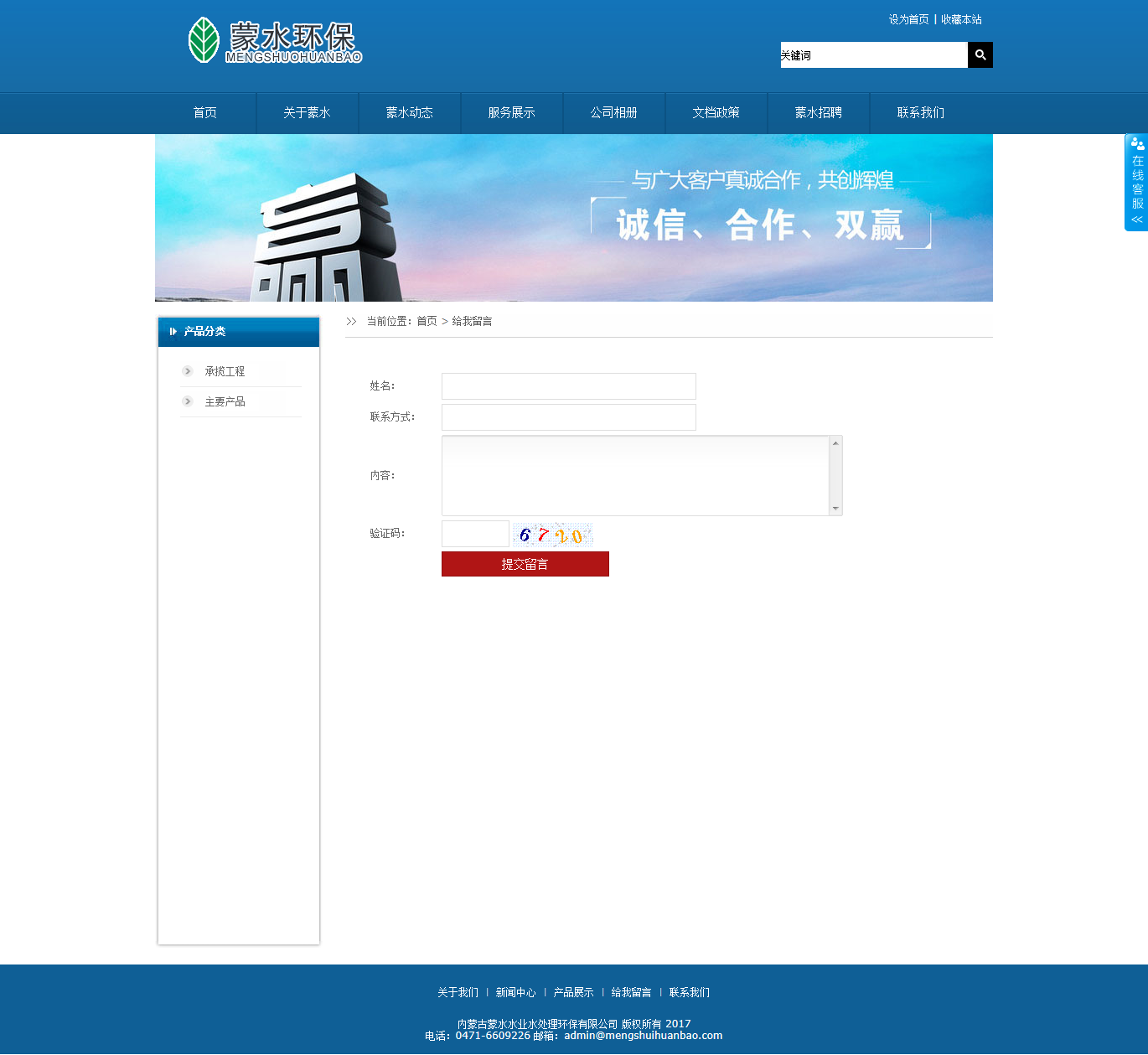The image size is (1148, 1055).
Task: Click into the 验证码 text box
Action: tap(475, 534)
